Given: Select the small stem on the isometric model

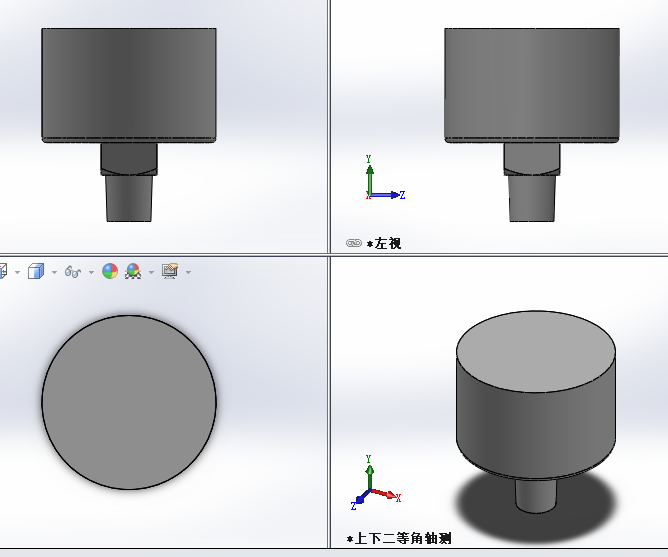Looking at the screenshot, I should pyautogui.click(x=536, y=495).
